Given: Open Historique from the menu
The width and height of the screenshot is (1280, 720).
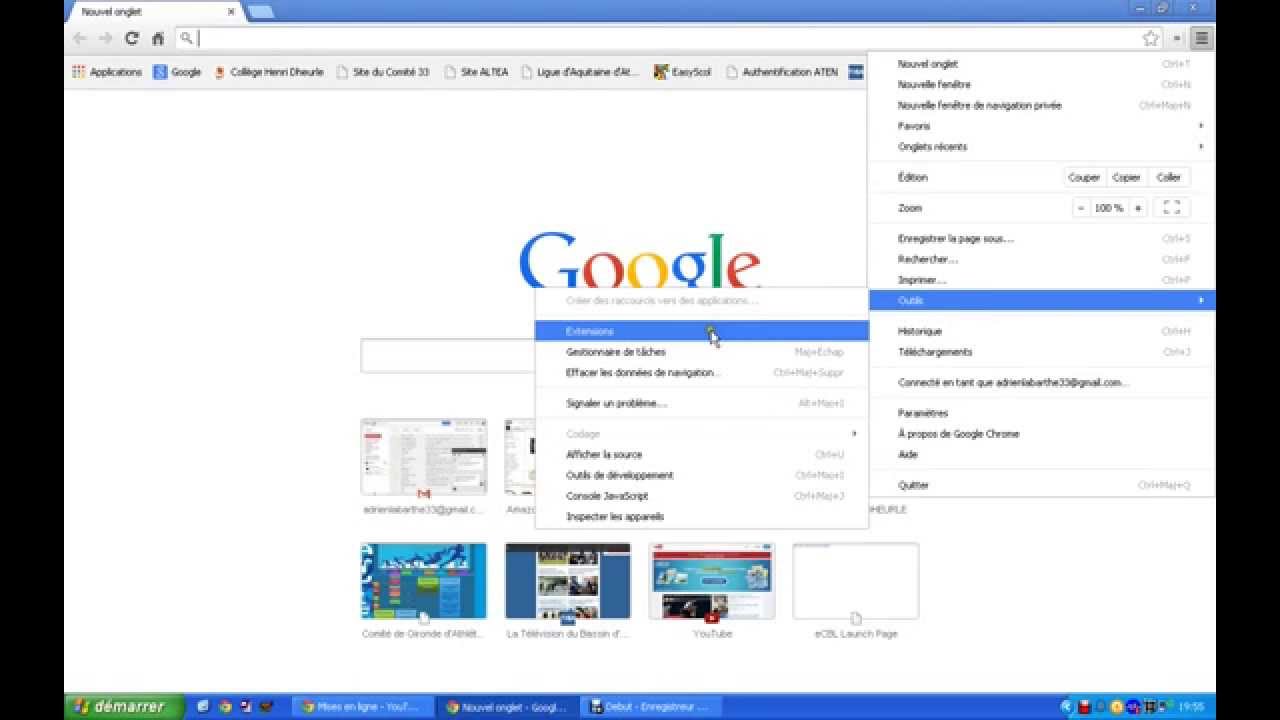Looking at the screenshot, I should pyautogui.click(x=1041, y=331).
